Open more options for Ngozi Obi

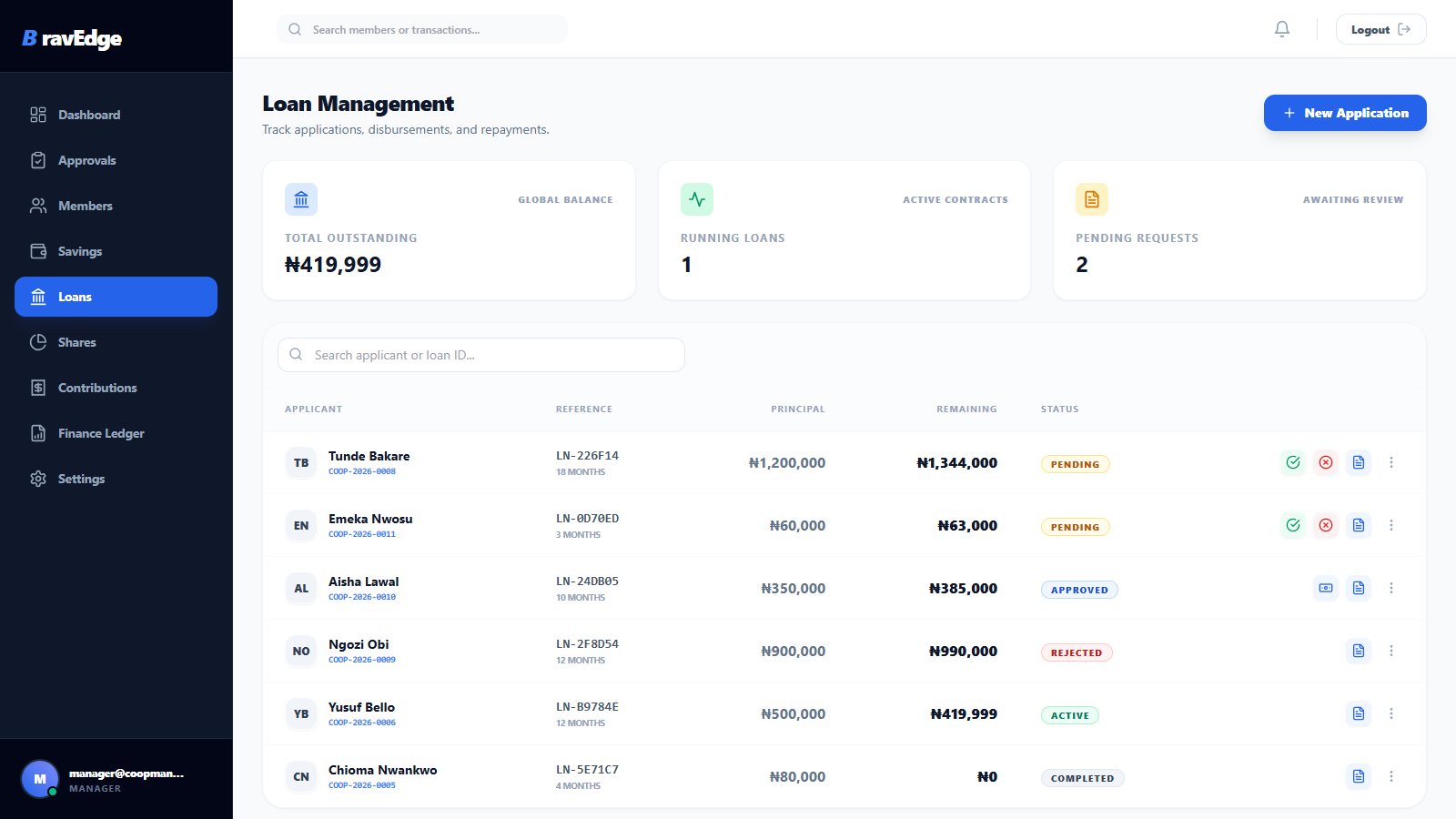[x=1391, y=651]
